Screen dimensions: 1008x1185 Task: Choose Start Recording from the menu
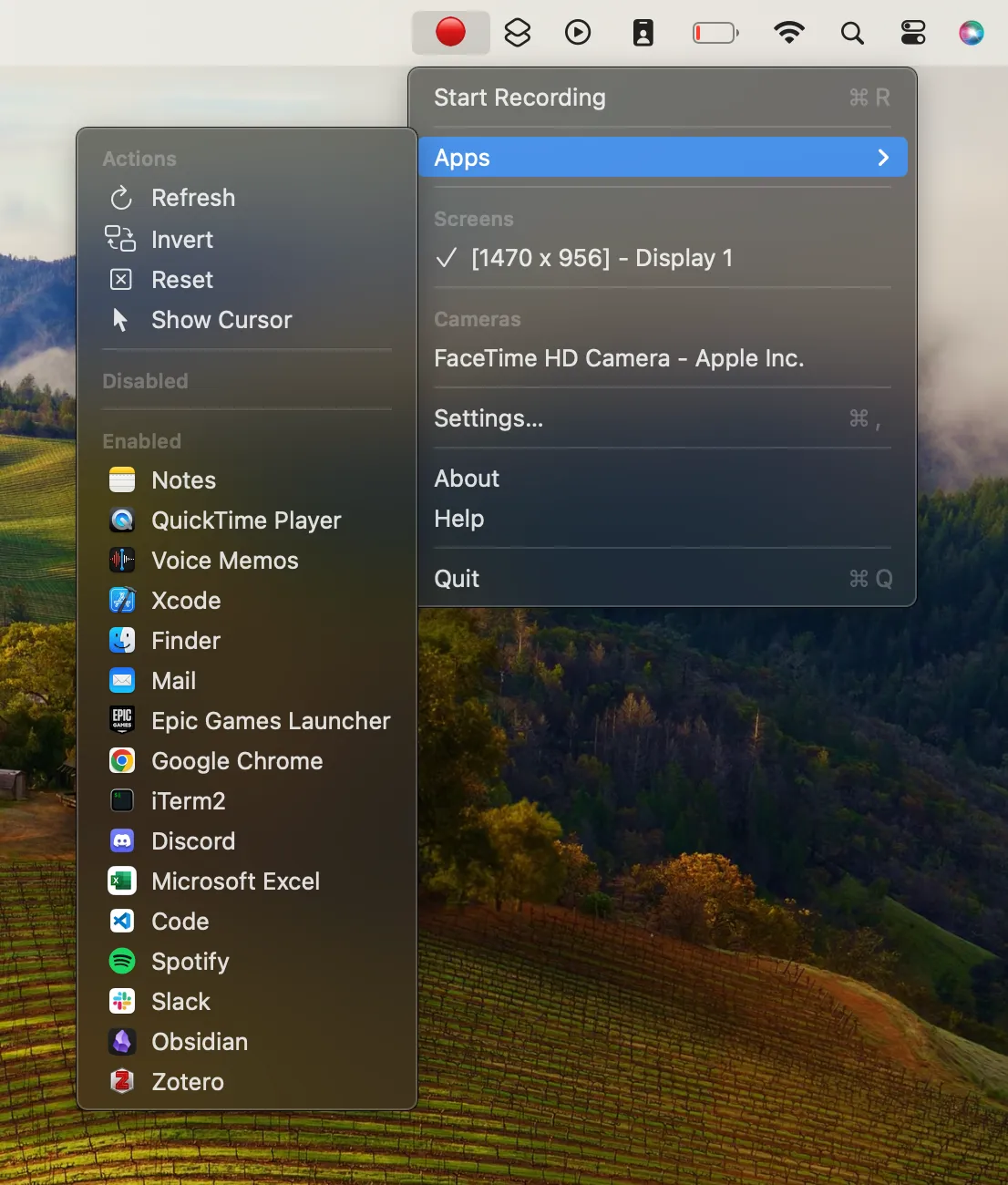pyautogui.click(x=519, y=98)
